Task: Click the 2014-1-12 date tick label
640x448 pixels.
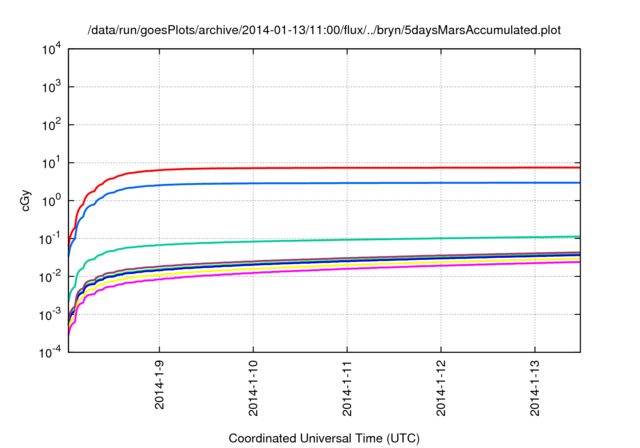Action: click(x=441, y=388)
